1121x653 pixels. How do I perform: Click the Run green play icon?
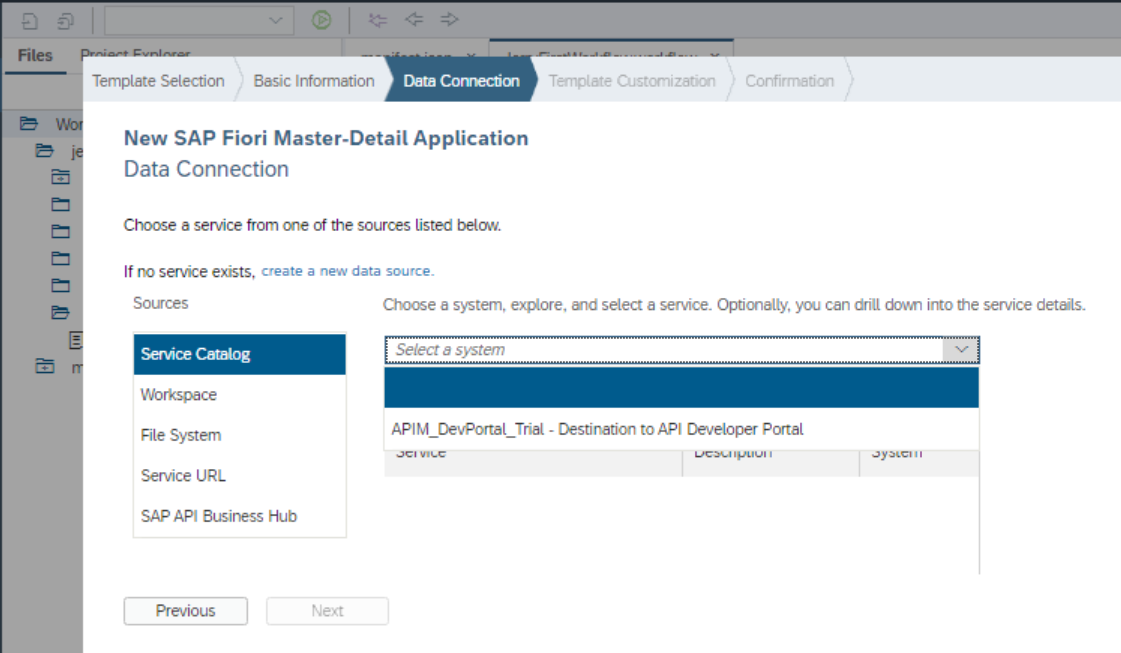322,20
